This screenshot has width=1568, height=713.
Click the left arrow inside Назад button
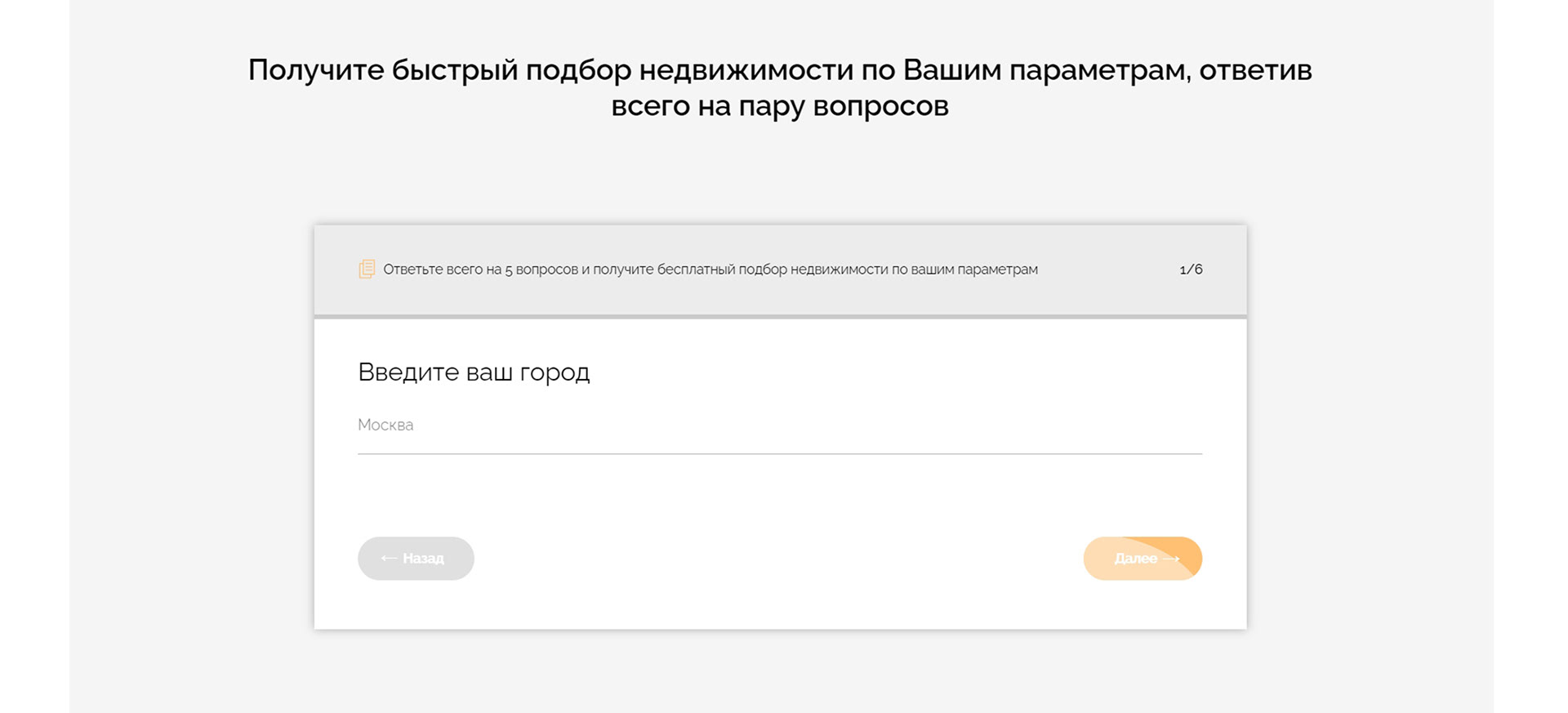(x=389, y=559)
